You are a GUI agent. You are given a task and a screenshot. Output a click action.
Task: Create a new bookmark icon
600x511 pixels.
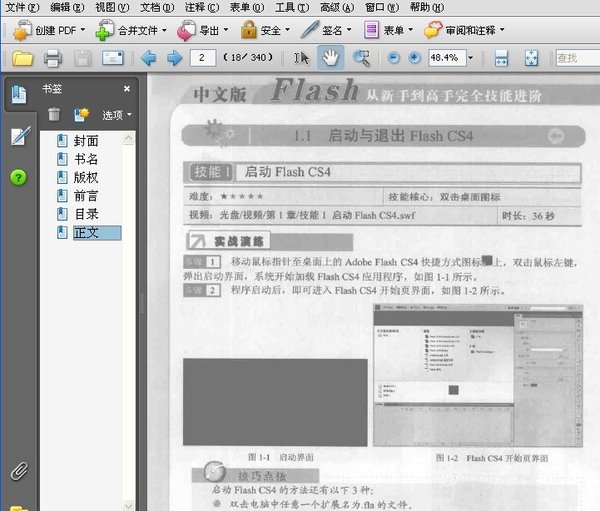pyautogui.click(x=82, y=114)
